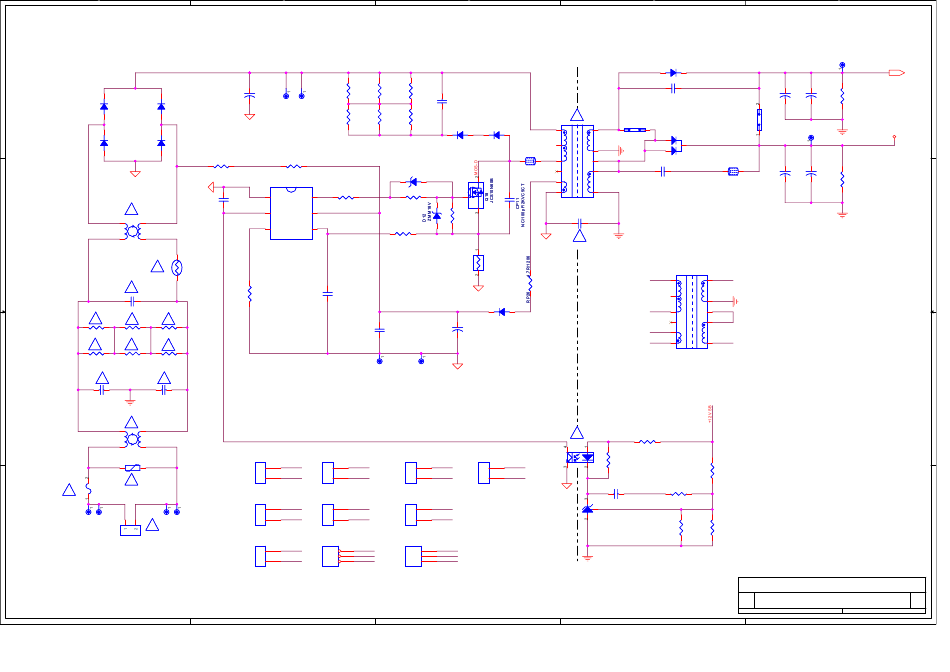
Task: Select the ferrite bead left of the transformer
Action: pos(530,161)
